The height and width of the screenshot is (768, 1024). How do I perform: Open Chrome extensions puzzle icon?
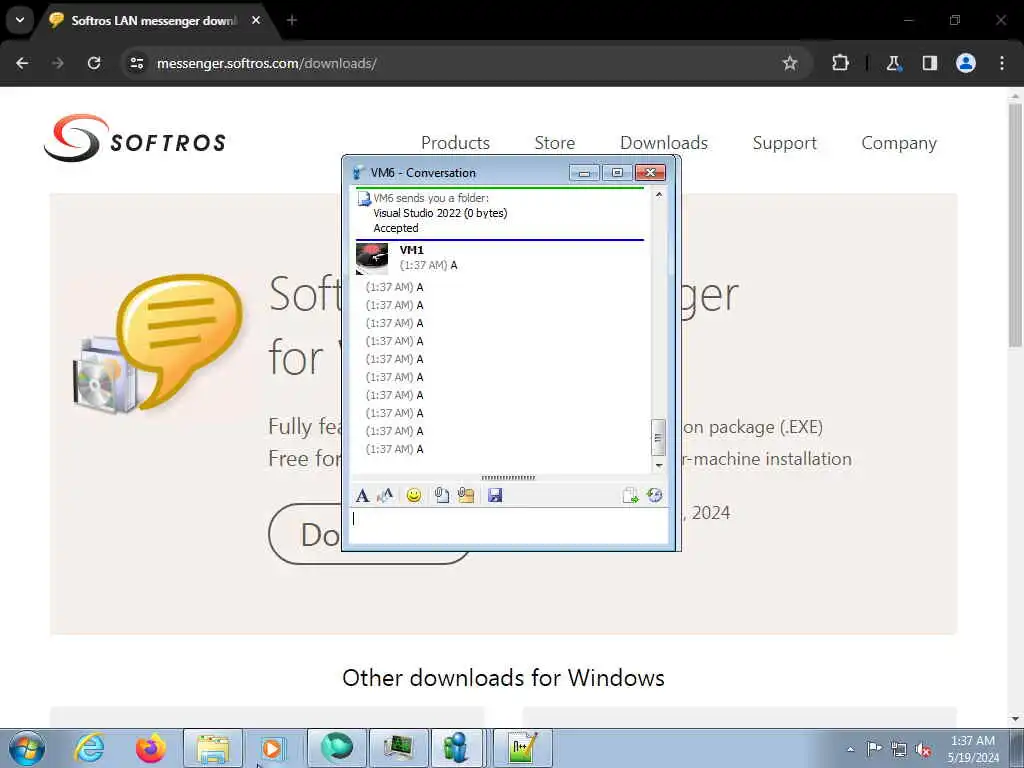(x=840, y=63)
